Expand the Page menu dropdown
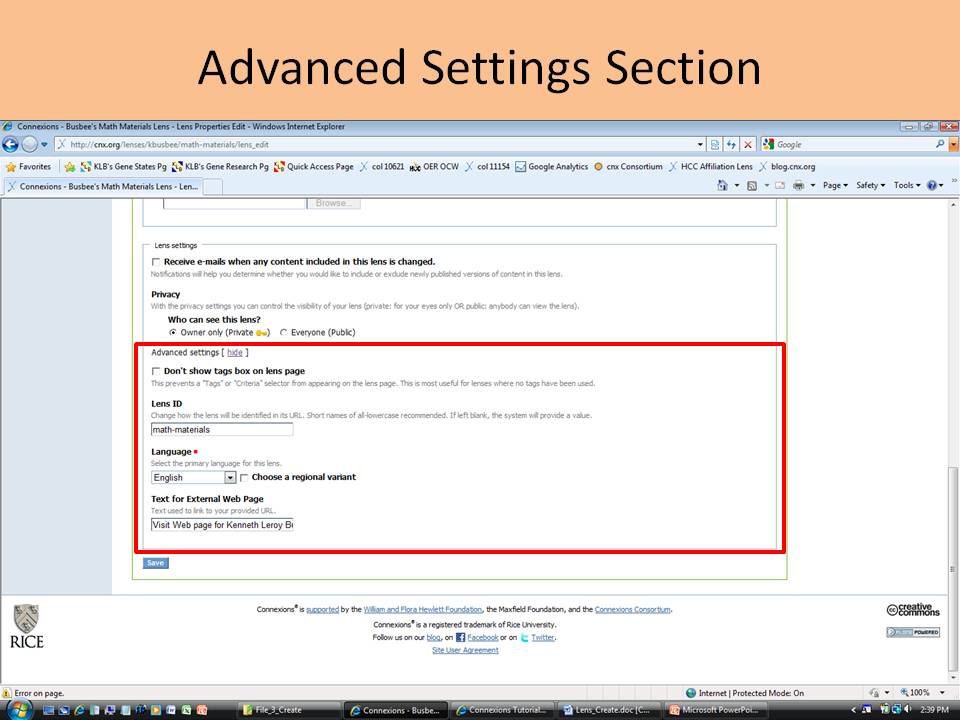The width and height of the screenshot is (960, 720). 834,185
